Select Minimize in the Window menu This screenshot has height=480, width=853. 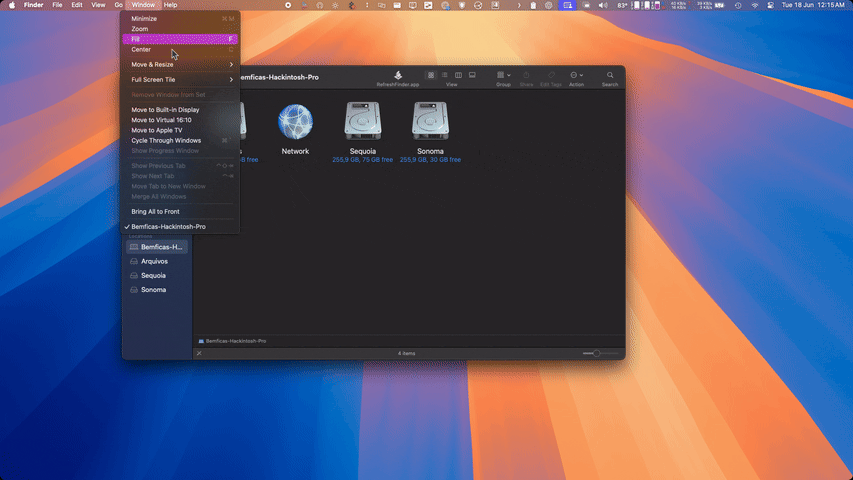coord(180,19)
